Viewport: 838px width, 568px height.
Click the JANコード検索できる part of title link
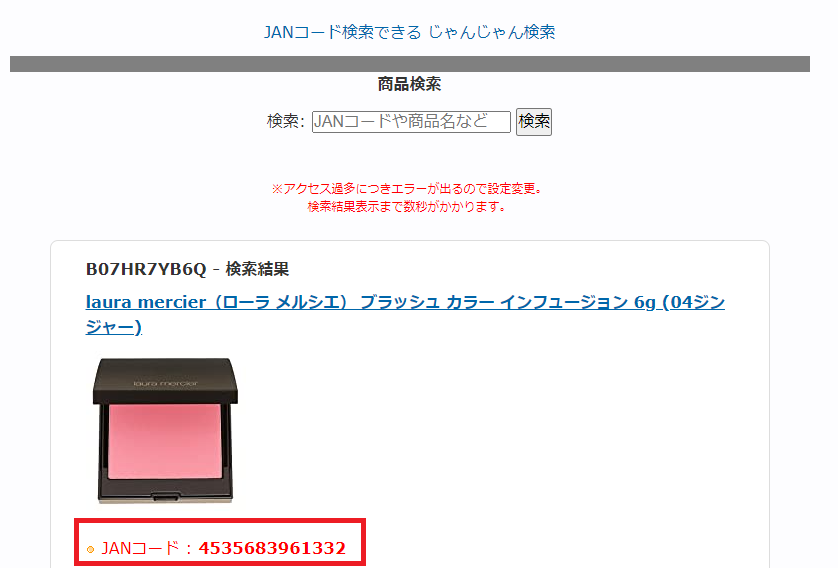[x=343, y=32]
